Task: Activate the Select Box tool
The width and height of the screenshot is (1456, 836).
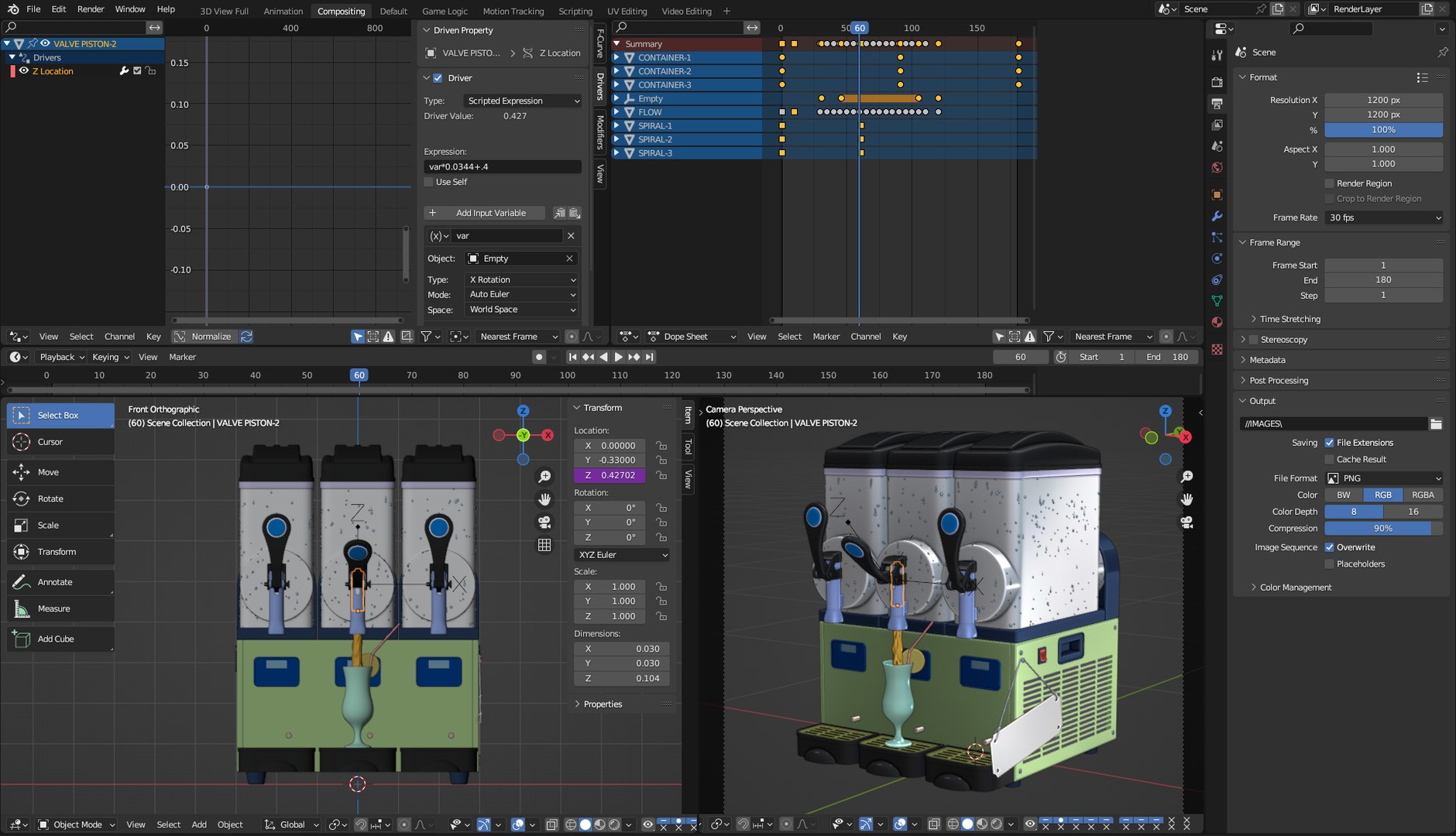Action: 60,416
